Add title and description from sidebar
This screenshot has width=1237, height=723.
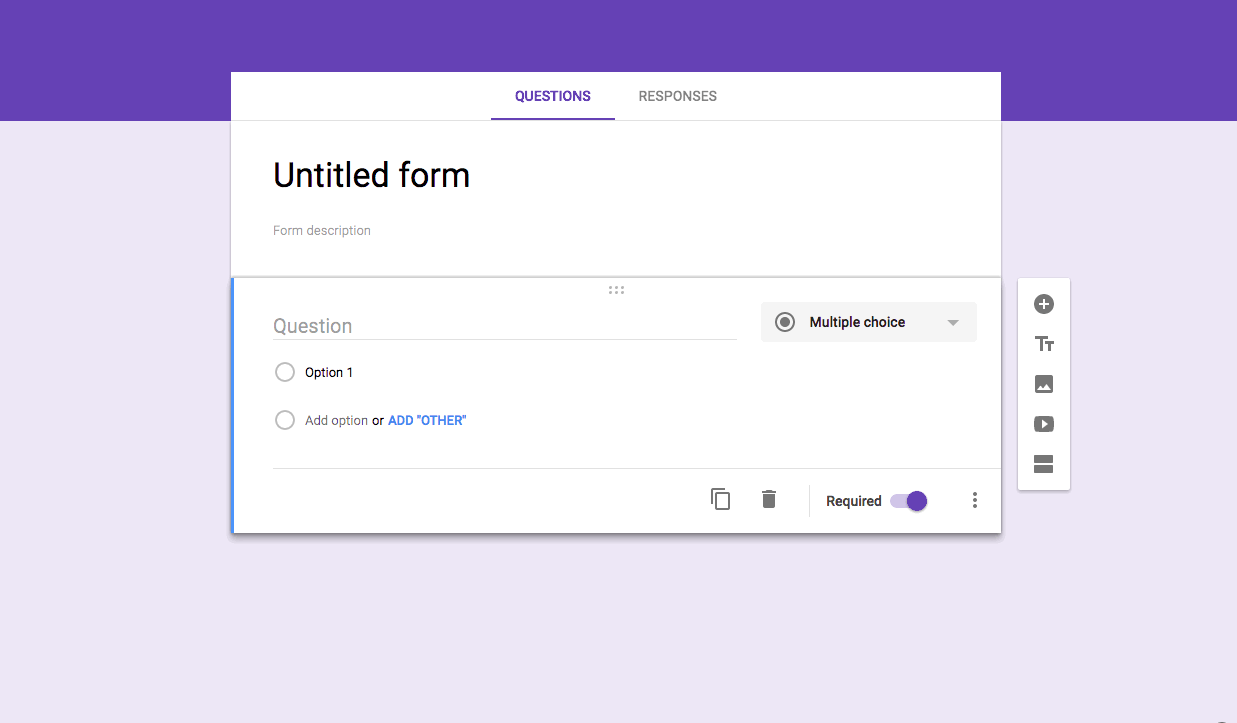pyautogui.click(x=1043, y=344)
